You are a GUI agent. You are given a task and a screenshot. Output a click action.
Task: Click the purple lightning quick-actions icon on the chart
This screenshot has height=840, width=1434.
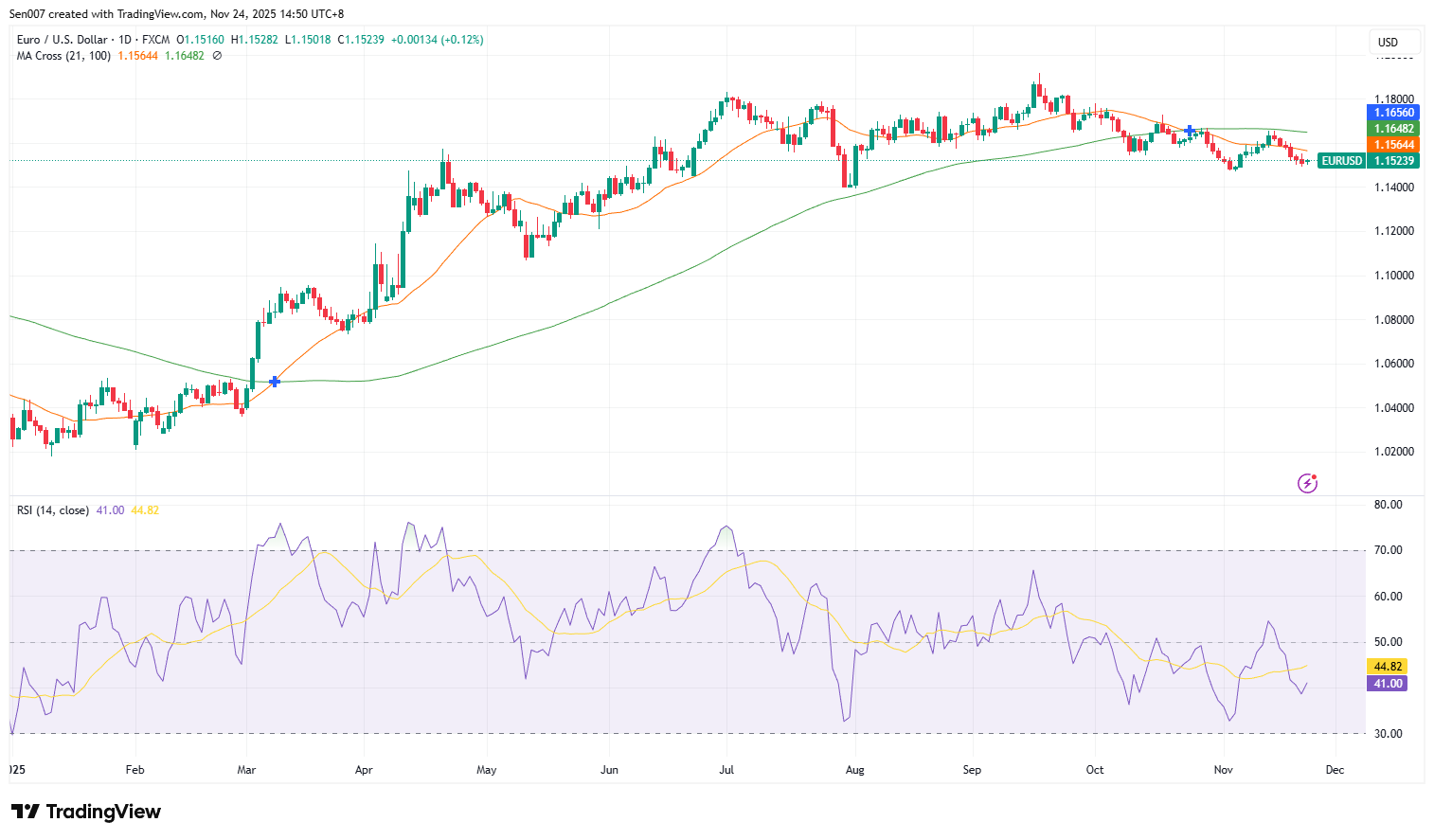point(1308,483)
